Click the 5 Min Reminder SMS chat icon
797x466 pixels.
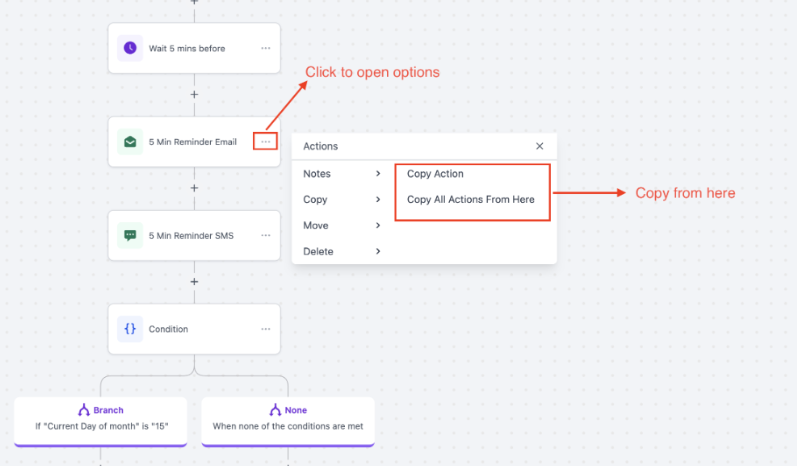130,236
